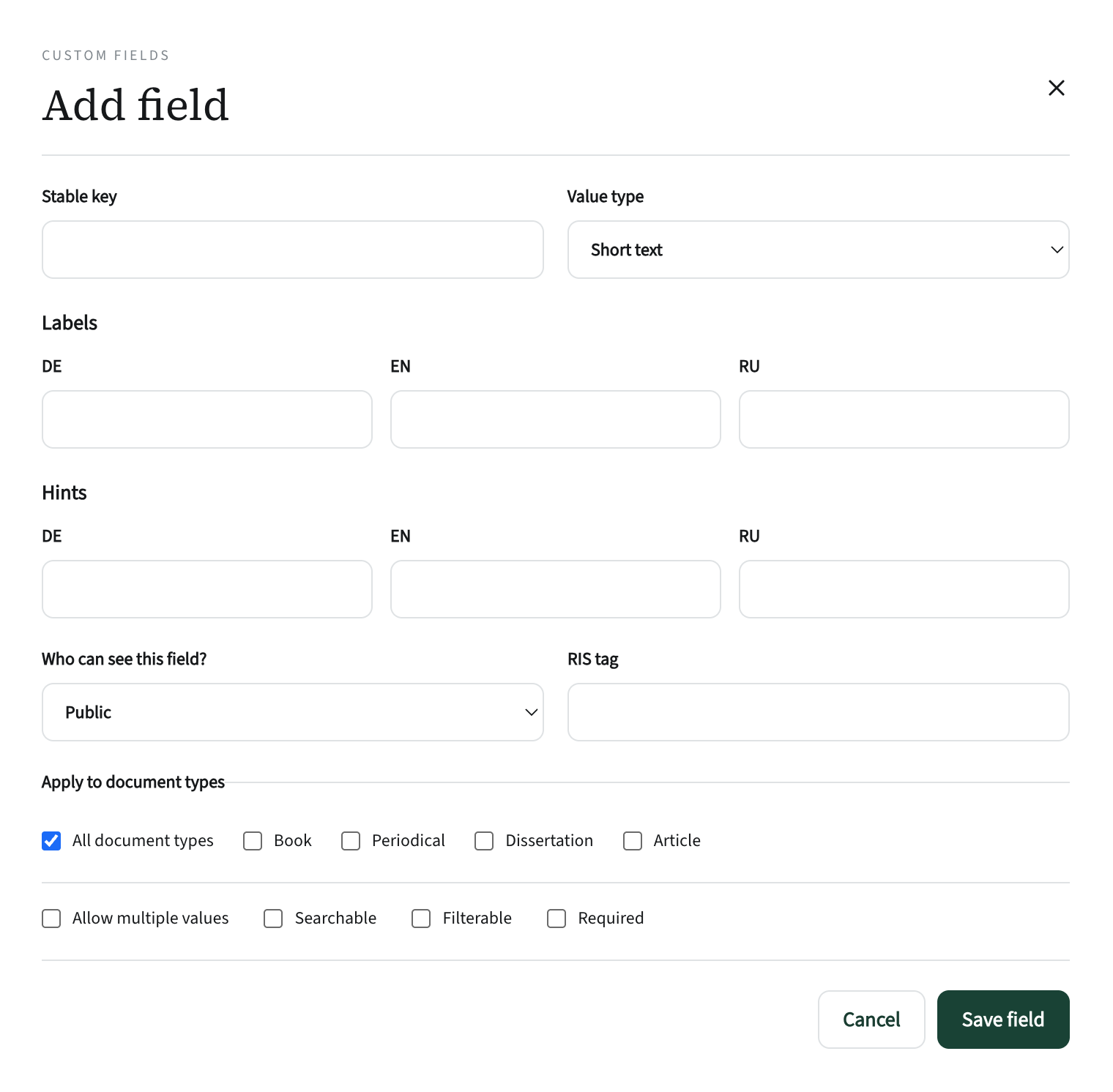Focus the RU hint input under Hints

pyautogui.click(x=904, y=589)
